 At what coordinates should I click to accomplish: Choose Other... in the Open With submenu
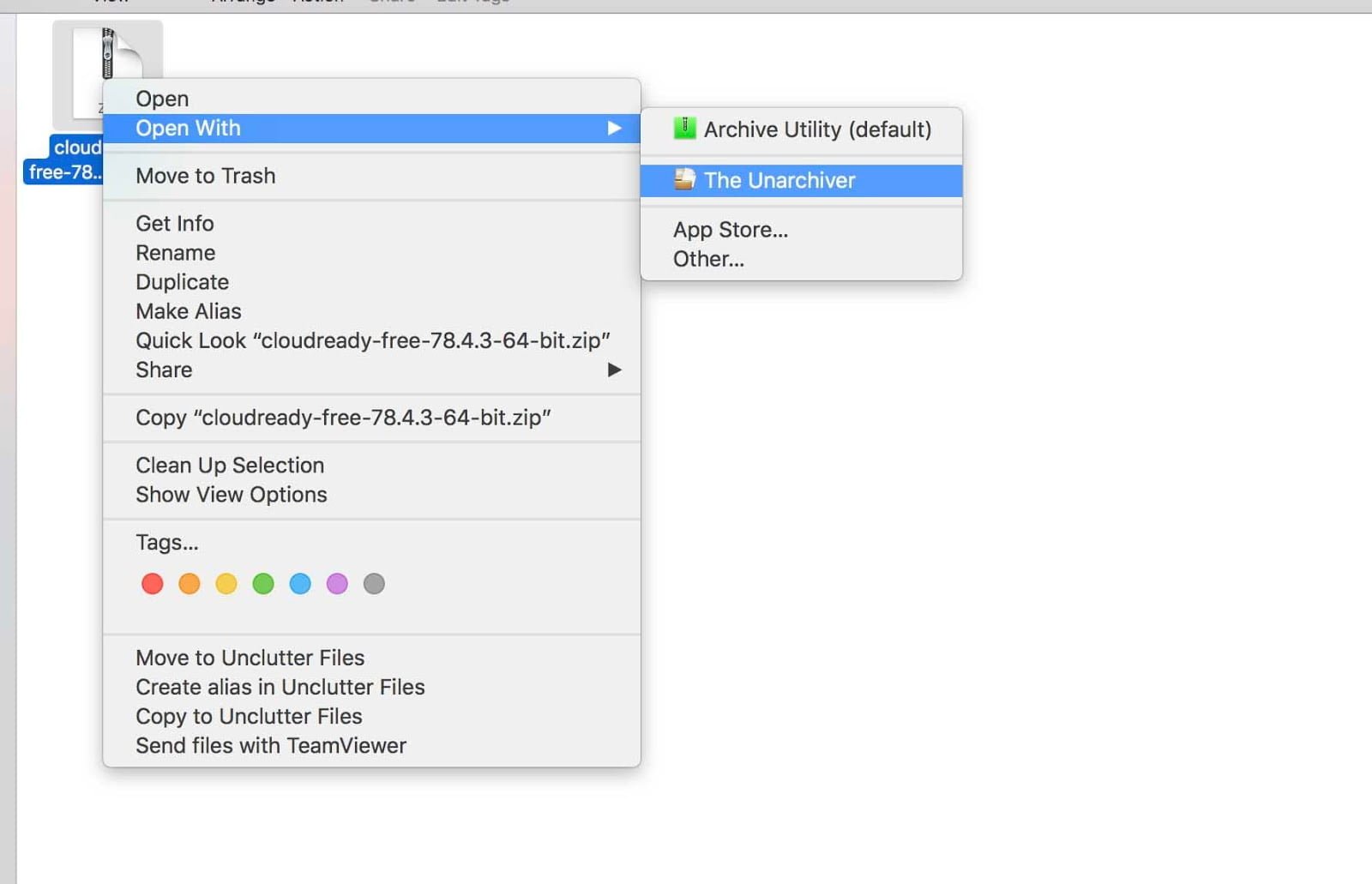tap(707, 259)
